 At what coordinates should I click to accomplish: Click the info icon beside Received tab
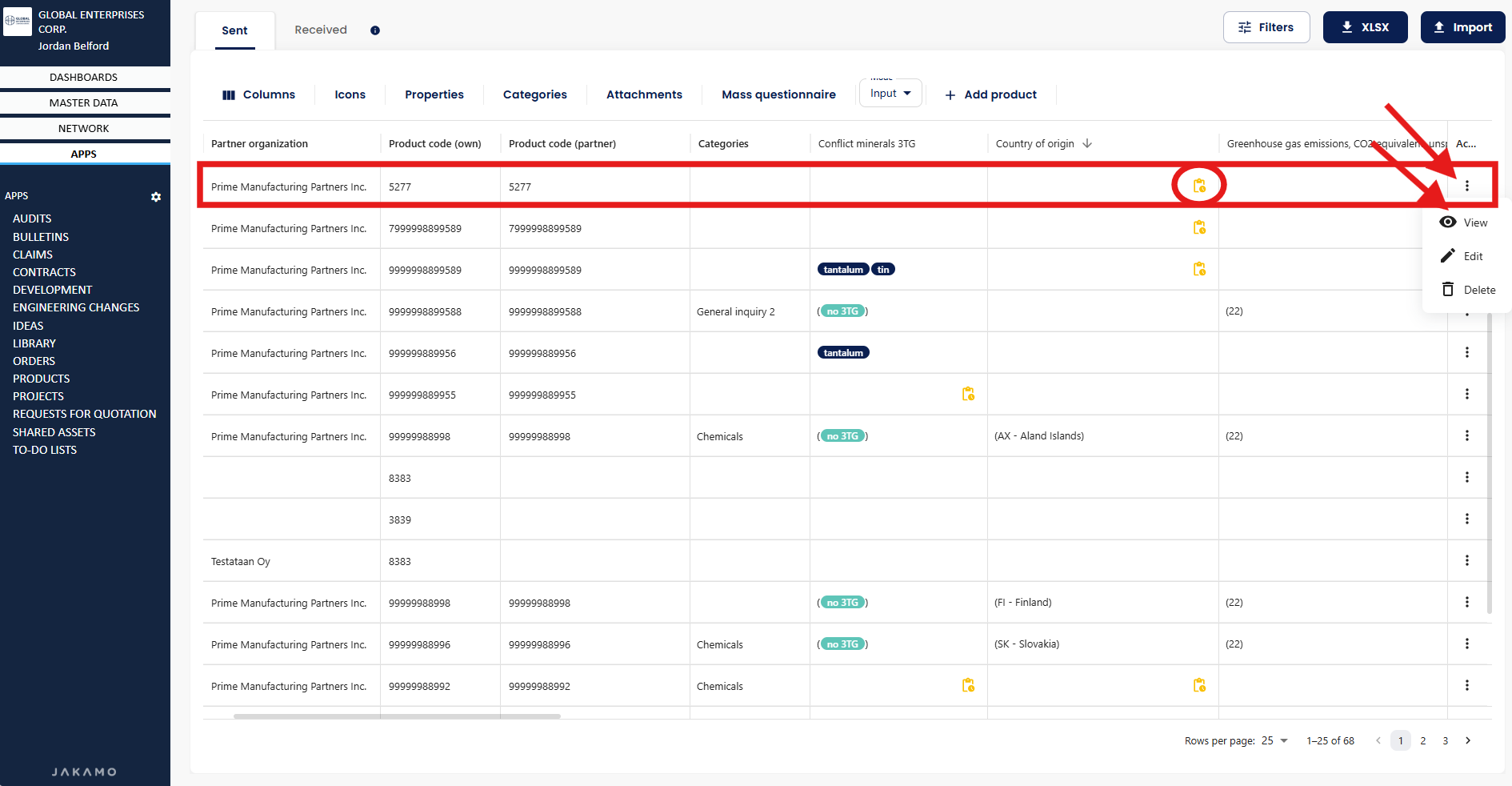pos(374,30)
